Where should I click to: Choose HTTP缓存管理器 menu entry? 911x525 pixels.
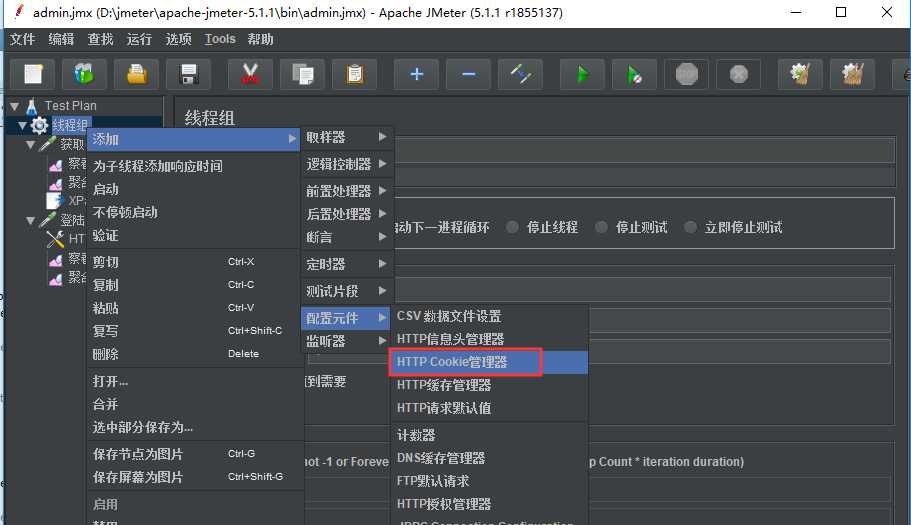pos(488,385)
